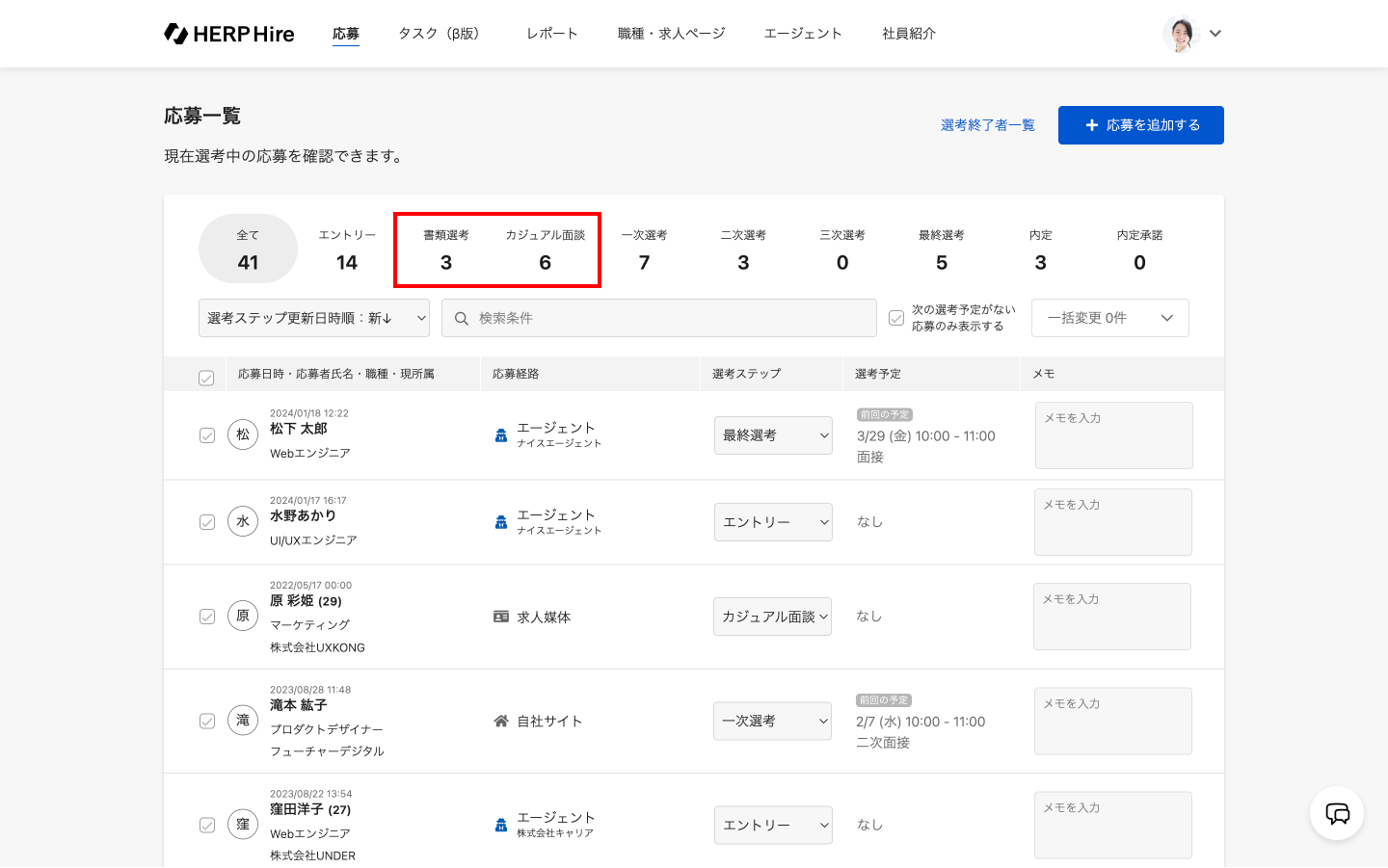
Task: Select the 一次選考 stage tab
Action: pos(644,250)
